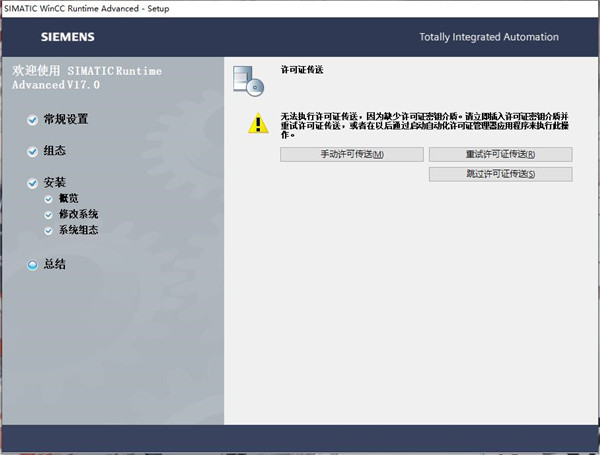Viewport: 600px width, 455px height.
Task: Select the 修改系统 sub-step
Action: coord(78,214)
